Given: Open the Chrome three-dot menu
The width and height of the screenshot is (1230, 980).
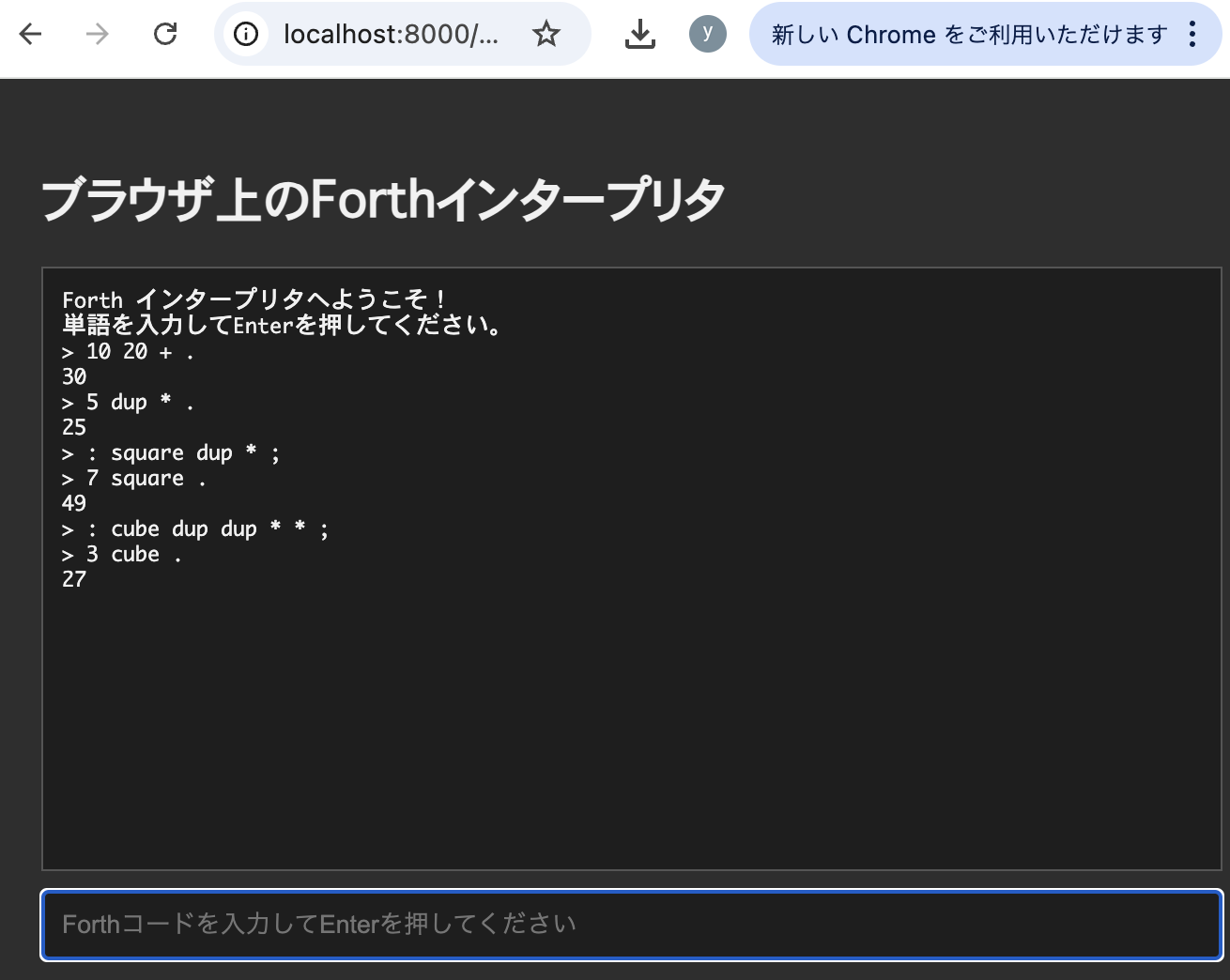Looking at the screenshot, I should (1193, 35).
